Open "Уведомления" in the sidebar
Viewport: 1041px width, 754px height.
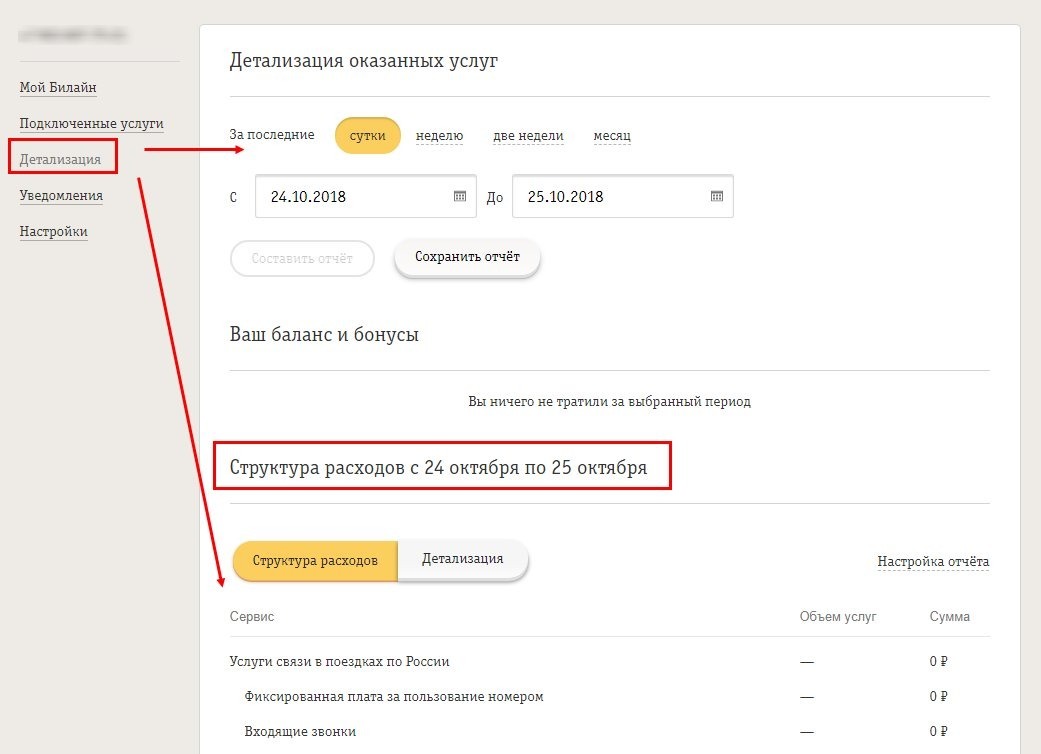60,195
